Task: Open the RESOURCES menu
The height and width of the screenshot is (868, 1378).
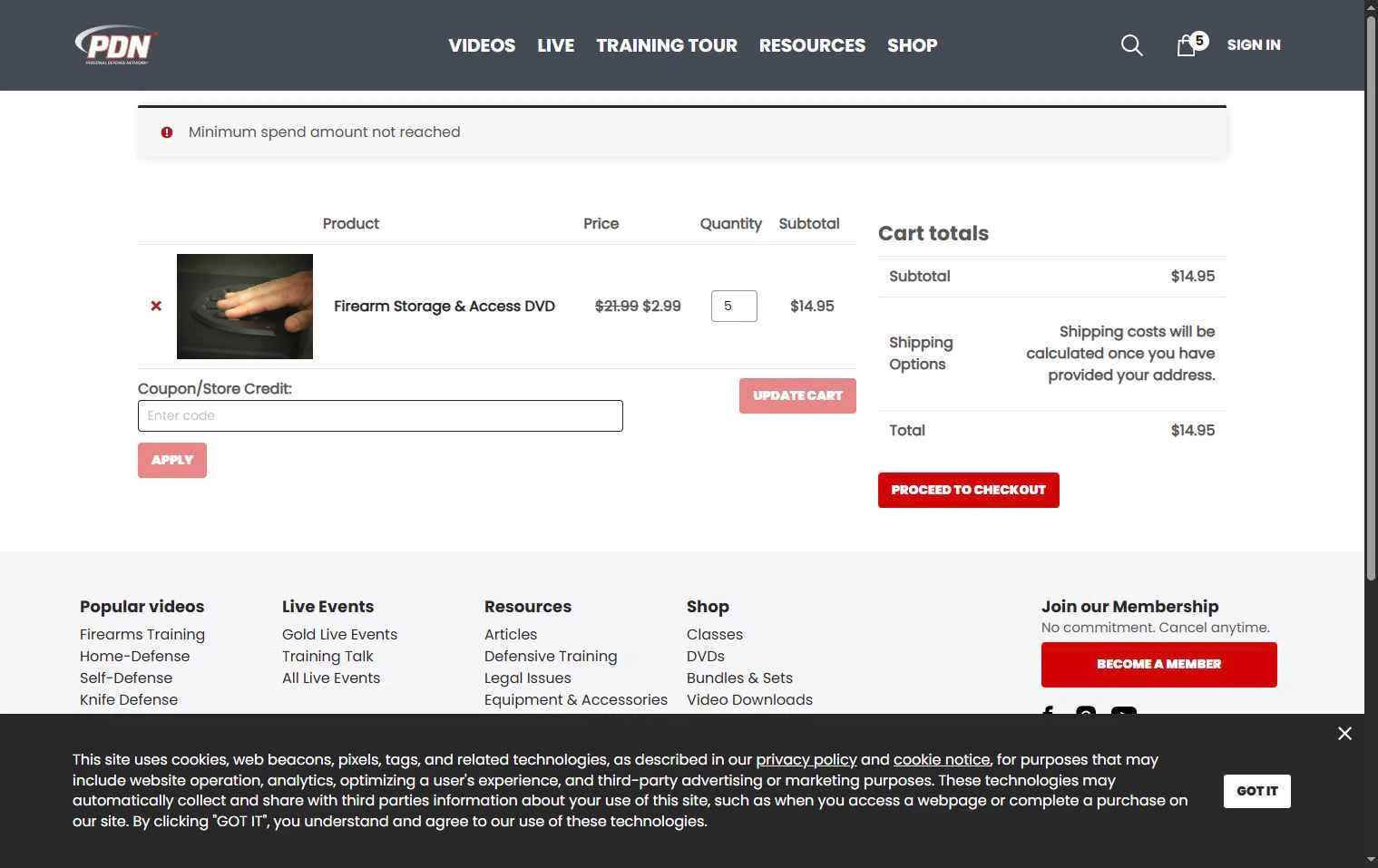Action: pos(812,45)
